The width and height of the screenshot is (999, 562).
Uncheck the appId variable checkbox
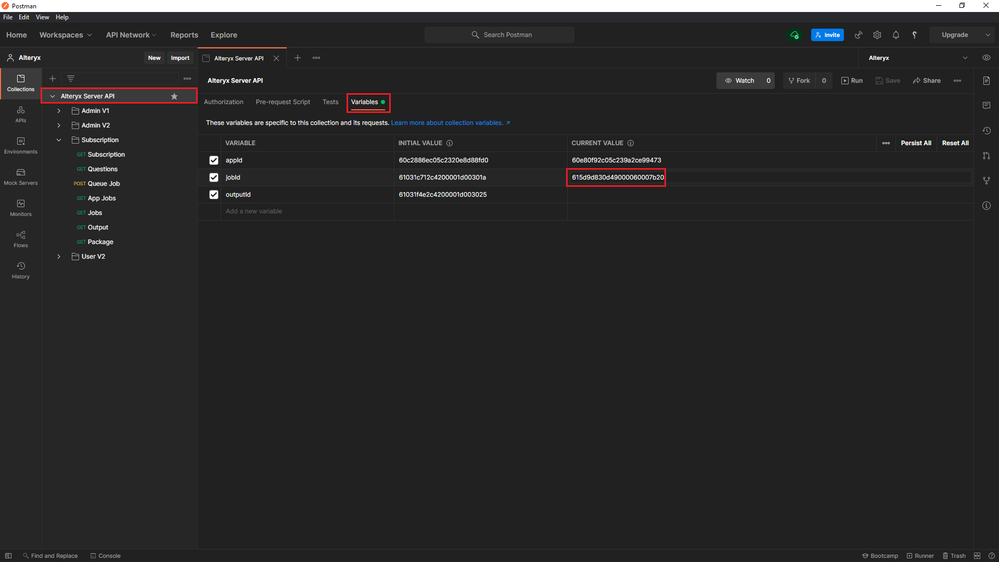tap(213, 161)
